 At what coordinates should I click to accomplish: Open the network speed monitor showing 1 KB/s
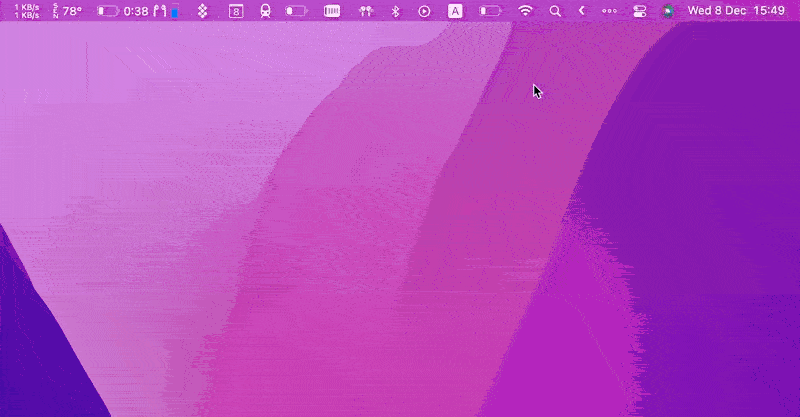click(x=27, y=11)
